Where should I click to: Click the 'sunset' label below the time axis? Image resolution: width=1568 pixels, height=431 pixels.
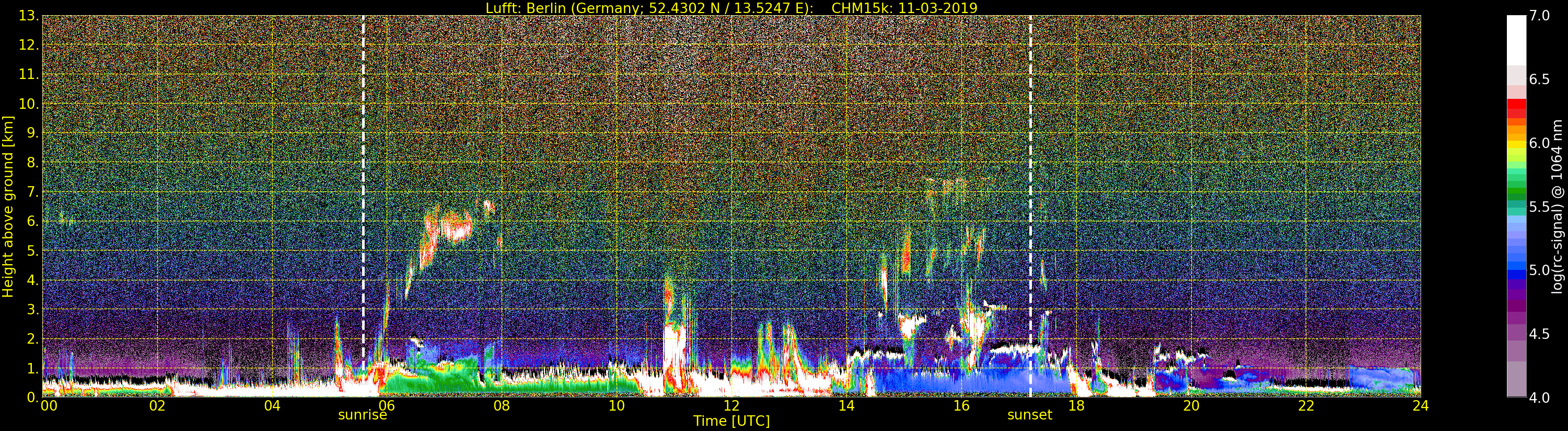tap(1030, 415)
